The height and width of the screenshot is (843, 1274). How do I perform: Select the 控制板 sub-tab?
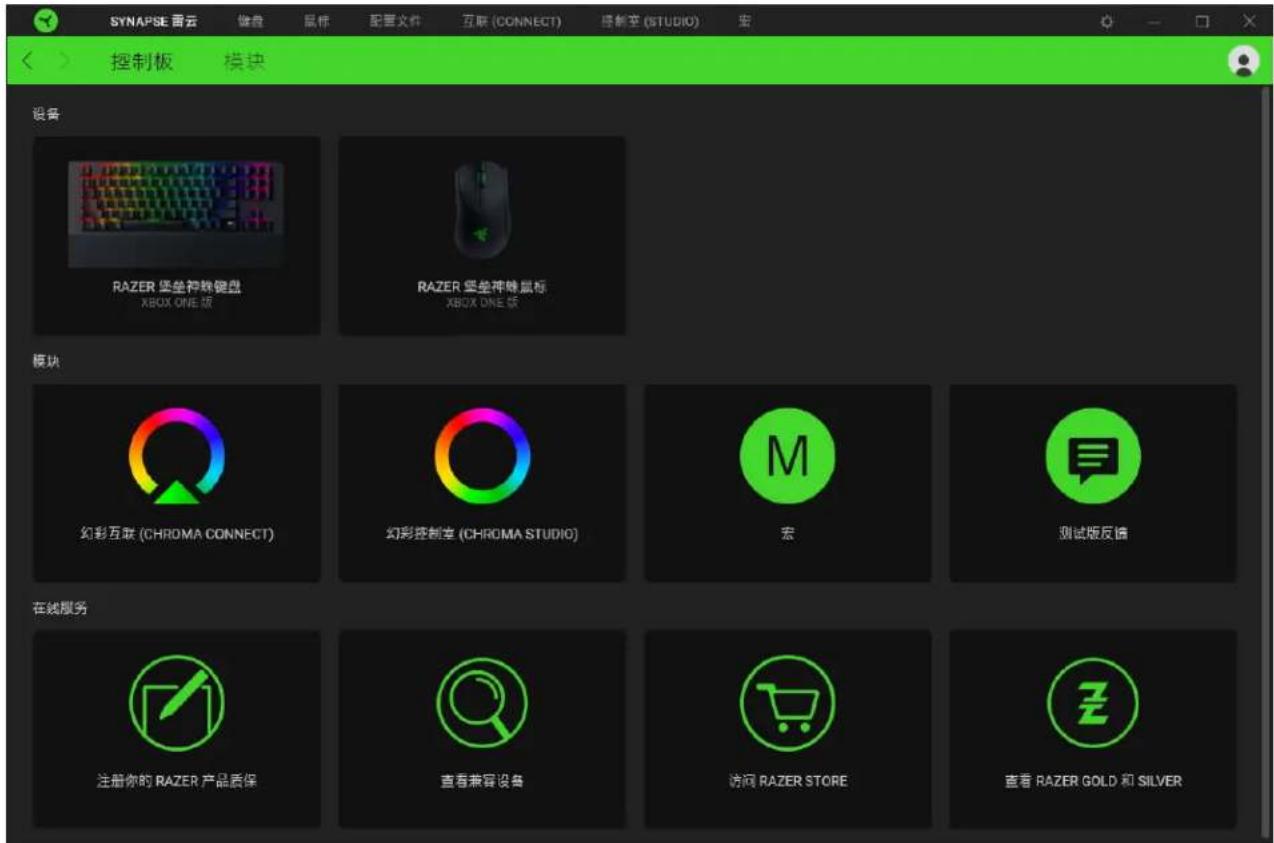pos(142,62)
